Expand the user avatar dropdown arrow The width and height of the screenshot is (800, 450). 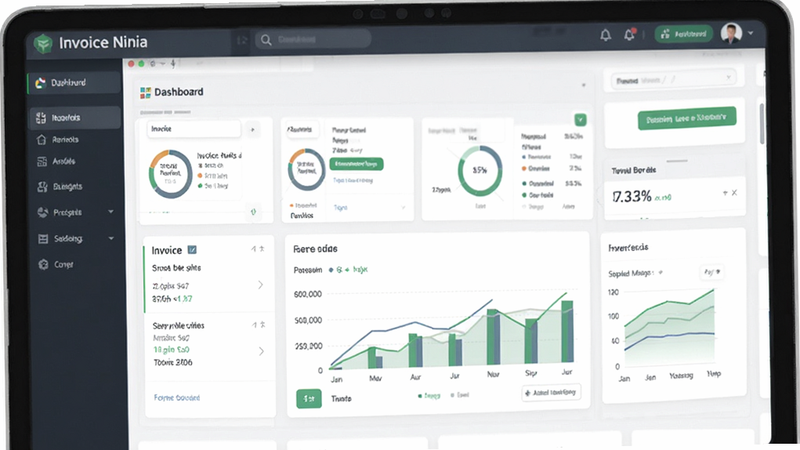[751, 33]
